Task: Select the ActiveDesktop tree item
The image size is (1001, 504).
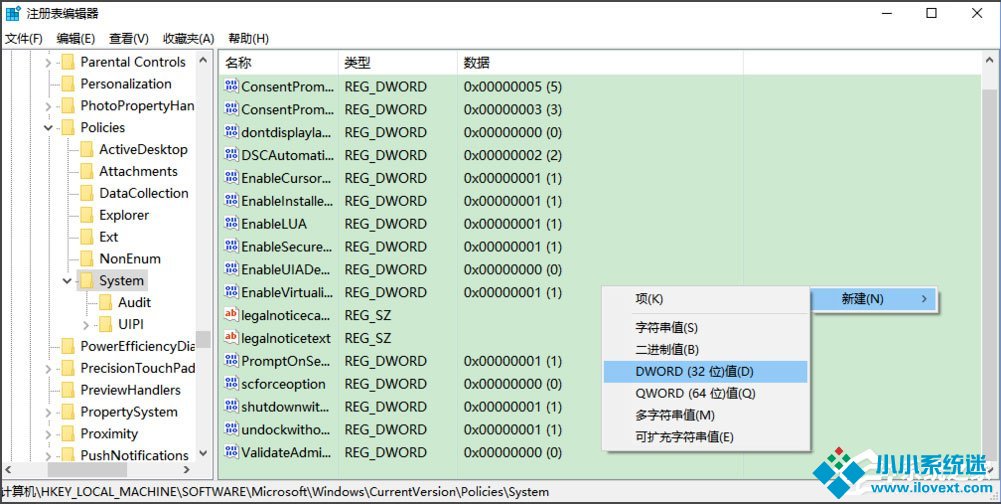Action: pyautogui.click(x=143, y=149)
